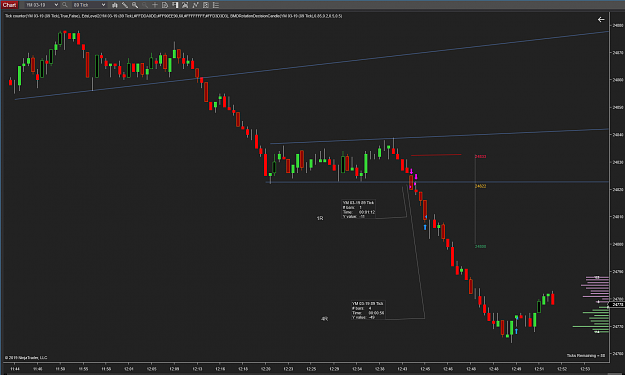Select the ruler info box showing # bars 1

point(358,209)
